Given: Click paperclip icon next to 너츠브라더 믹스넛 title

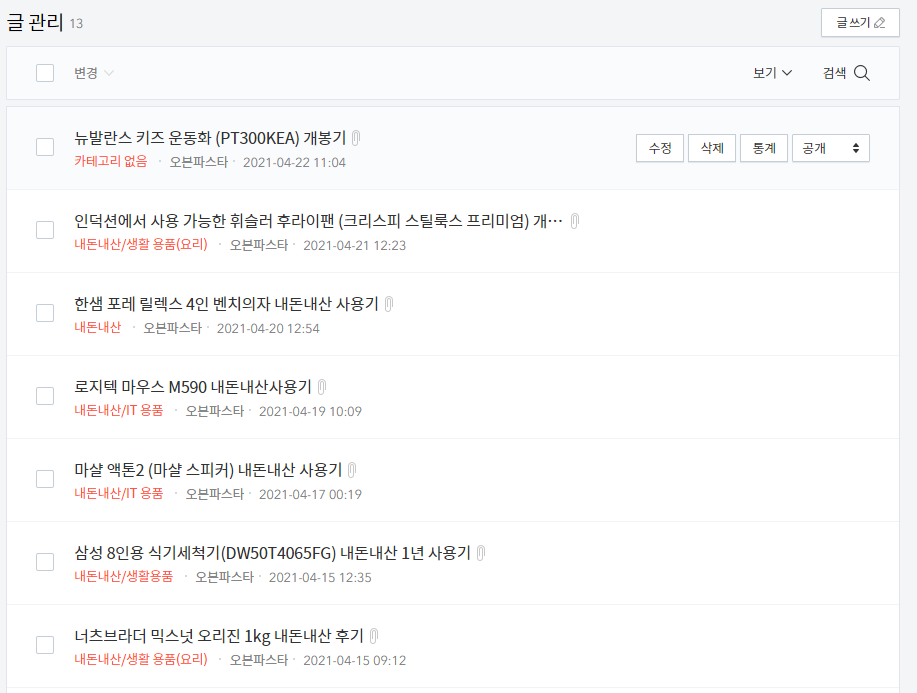Looking at the screenshot, I should [x=374, y=636].
